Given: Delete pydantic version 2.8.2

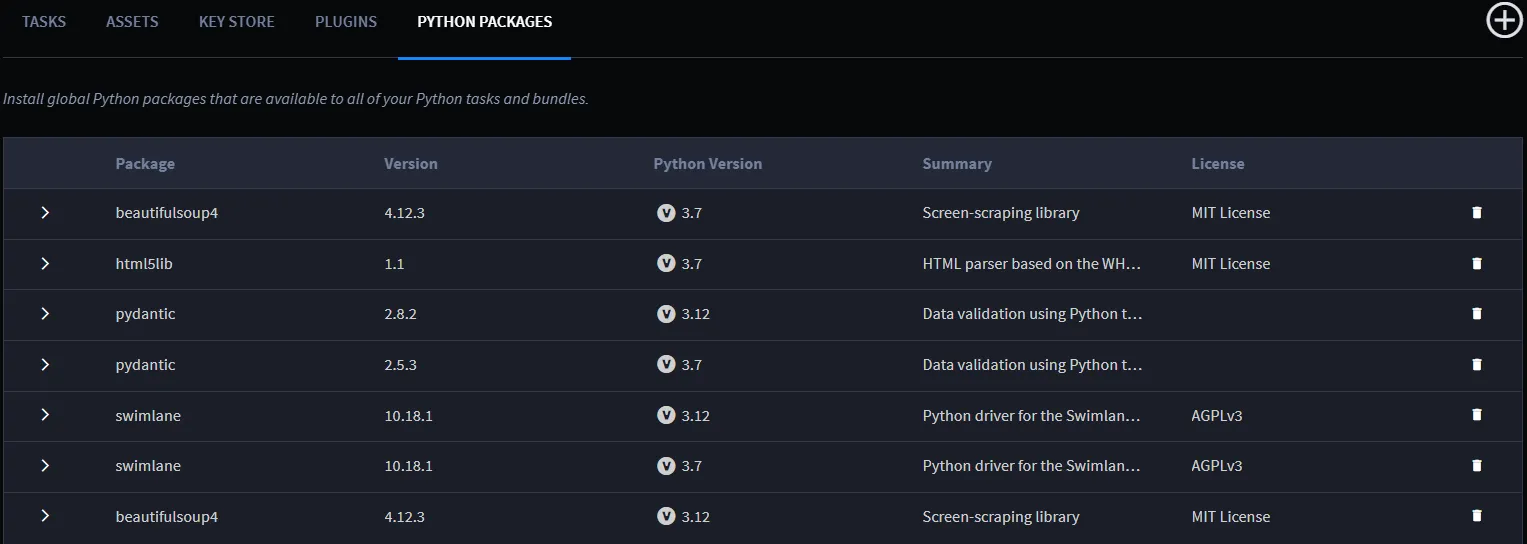Looking at the screenshot, I should (x=1477, y=314).
